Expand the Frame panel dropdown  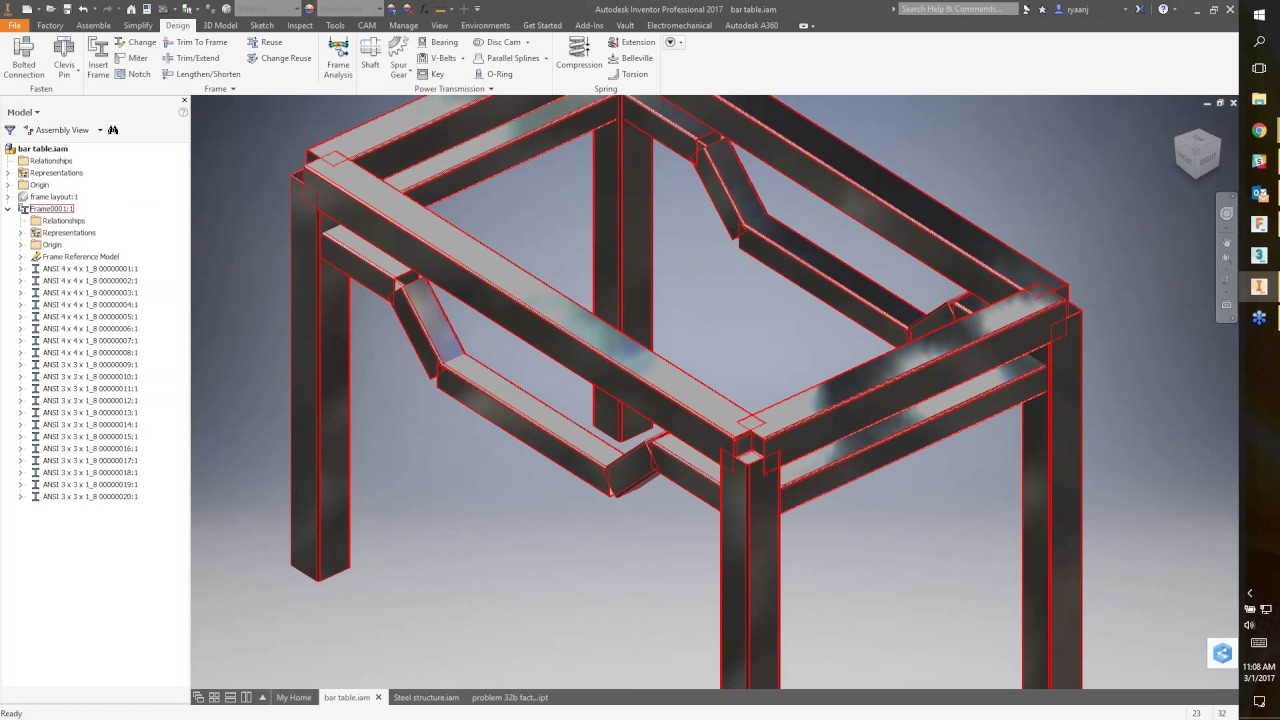coord(220,89)
